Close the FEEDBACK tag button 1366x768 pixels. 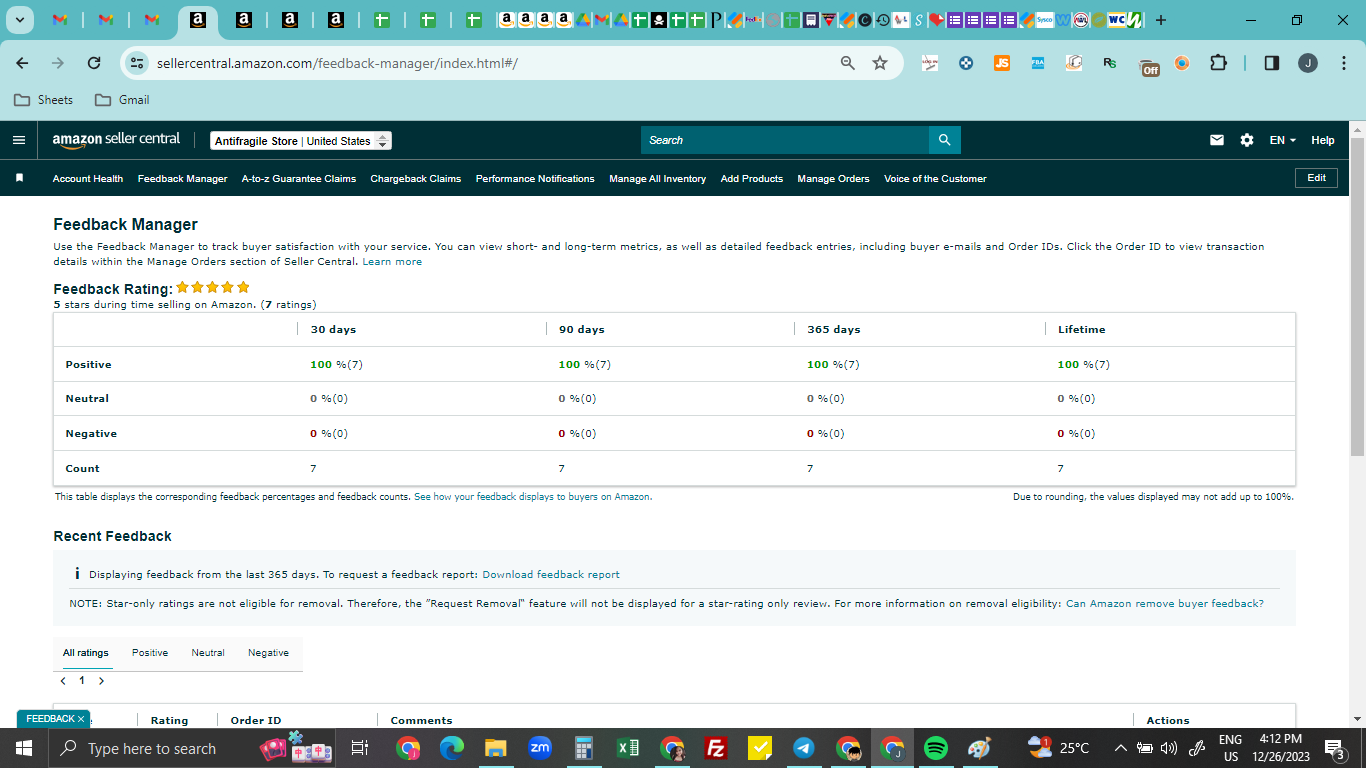pyautogui.click(x=81, y=718)
